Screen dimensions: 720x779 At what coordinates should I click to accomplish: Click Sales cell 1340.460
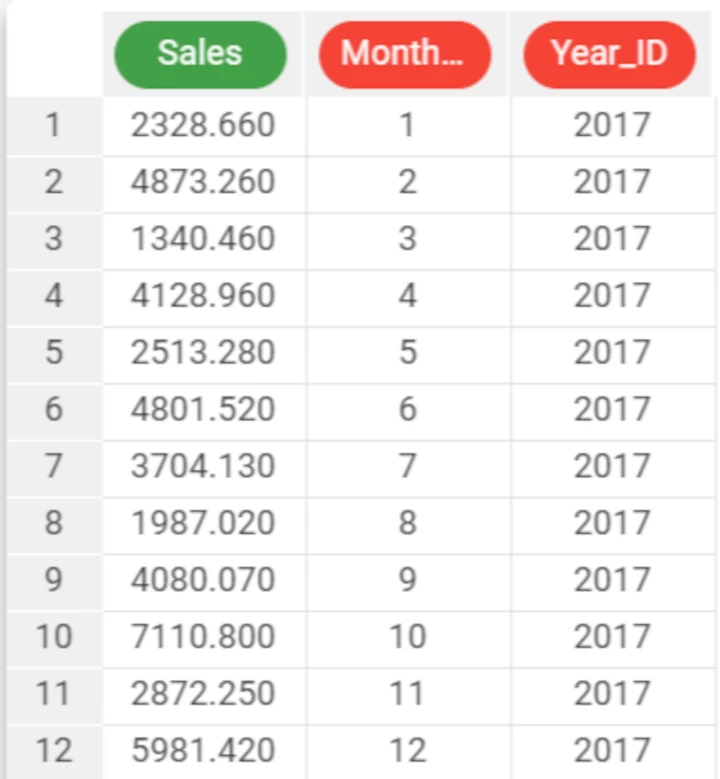coord(204,239)
